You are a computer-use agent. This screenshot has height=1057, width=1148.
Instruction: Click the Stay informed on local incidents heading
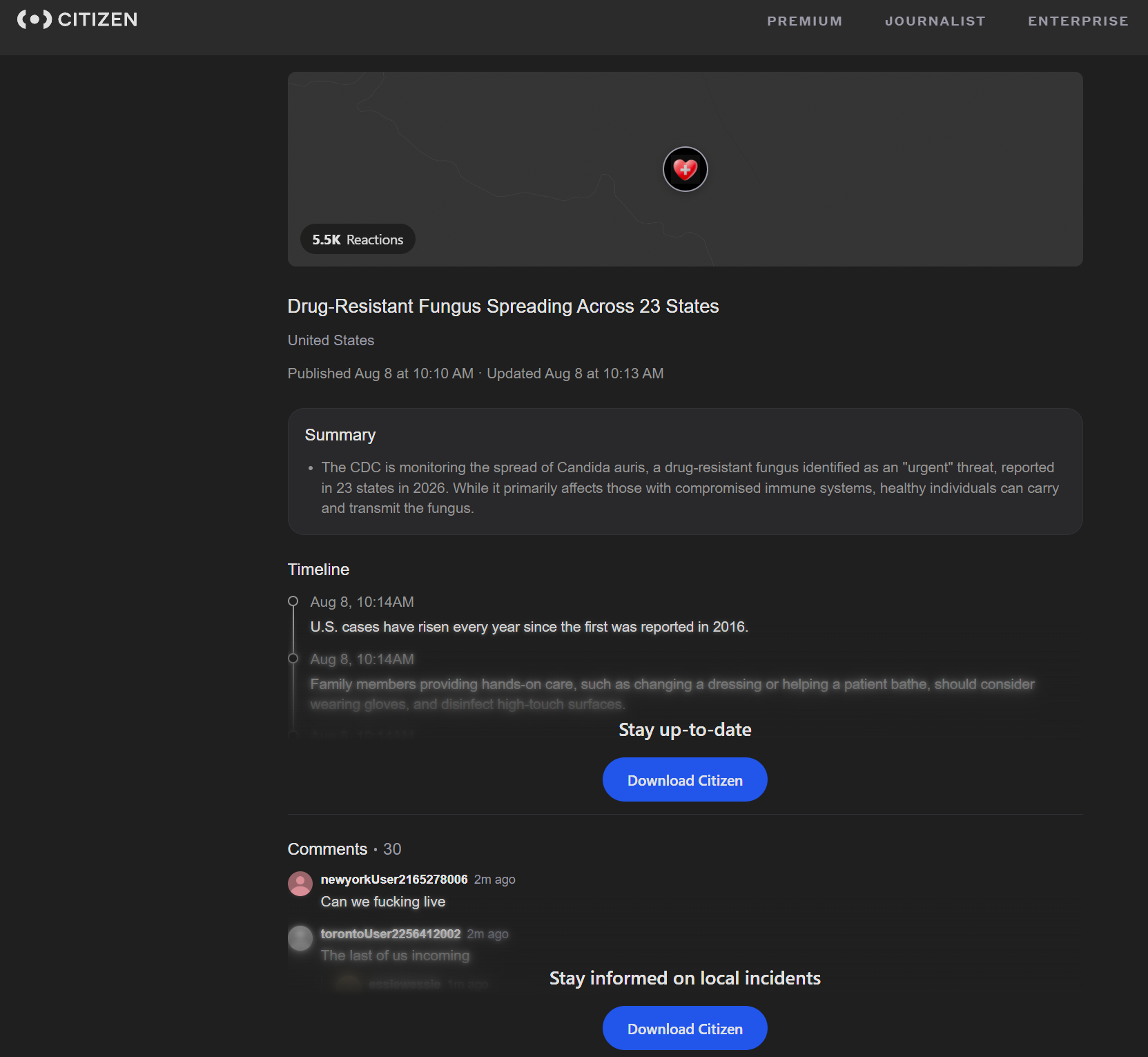(685, 978)
